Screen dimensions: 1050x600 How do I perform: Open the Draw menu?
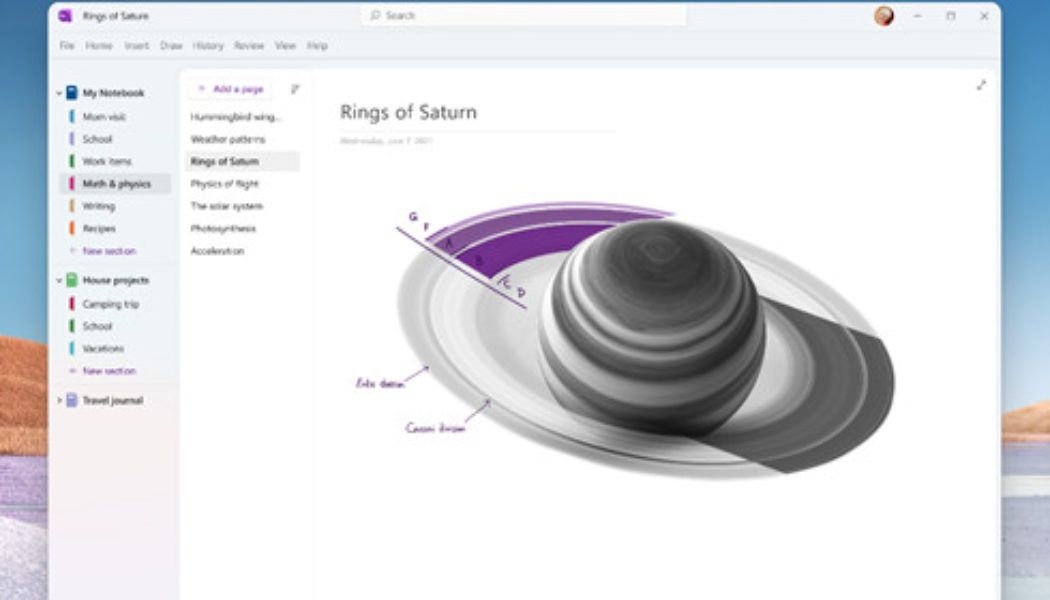point(169,45)
